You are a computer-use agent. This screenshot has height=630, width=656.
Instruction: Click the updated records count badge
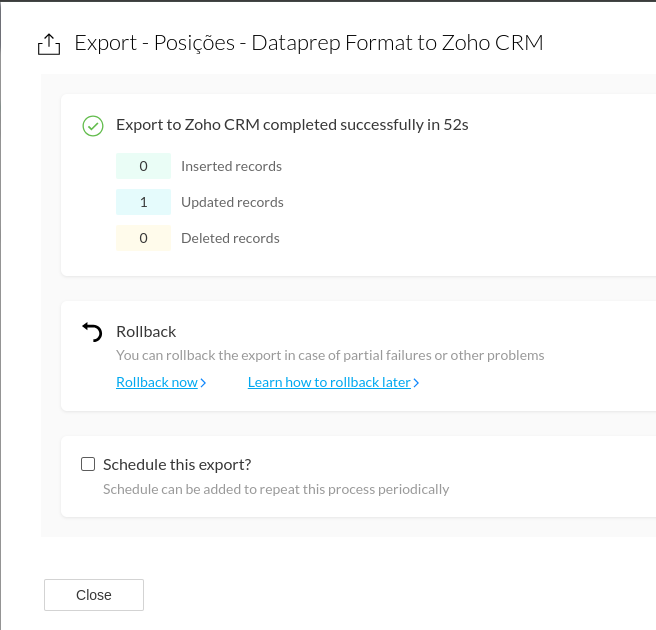[x=144, y=202]
